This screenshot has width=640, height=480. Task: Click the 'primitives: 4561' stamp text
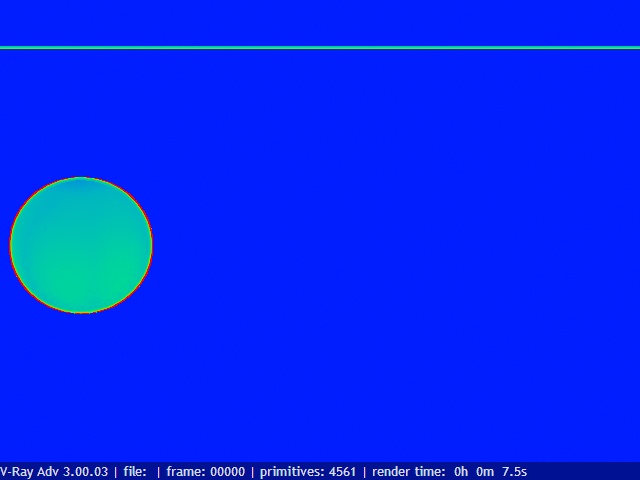click(308, 472)
